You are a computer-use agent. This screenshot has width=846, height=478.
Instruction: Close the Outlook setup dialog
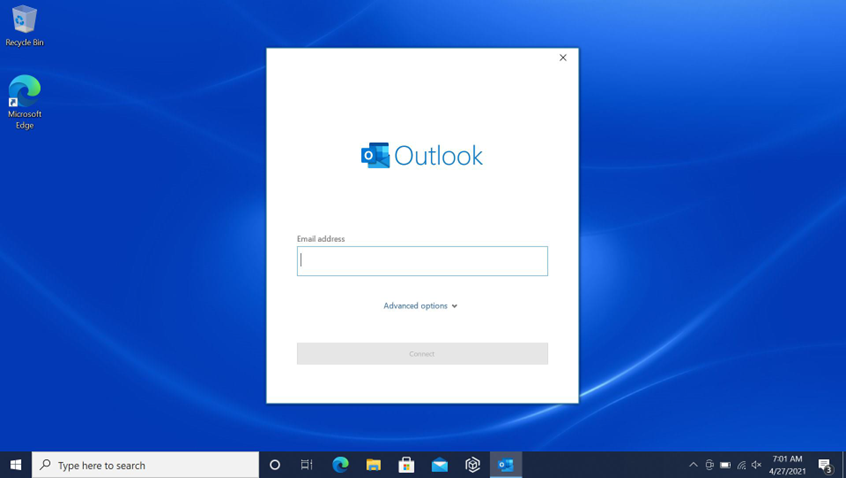(563, 58)
